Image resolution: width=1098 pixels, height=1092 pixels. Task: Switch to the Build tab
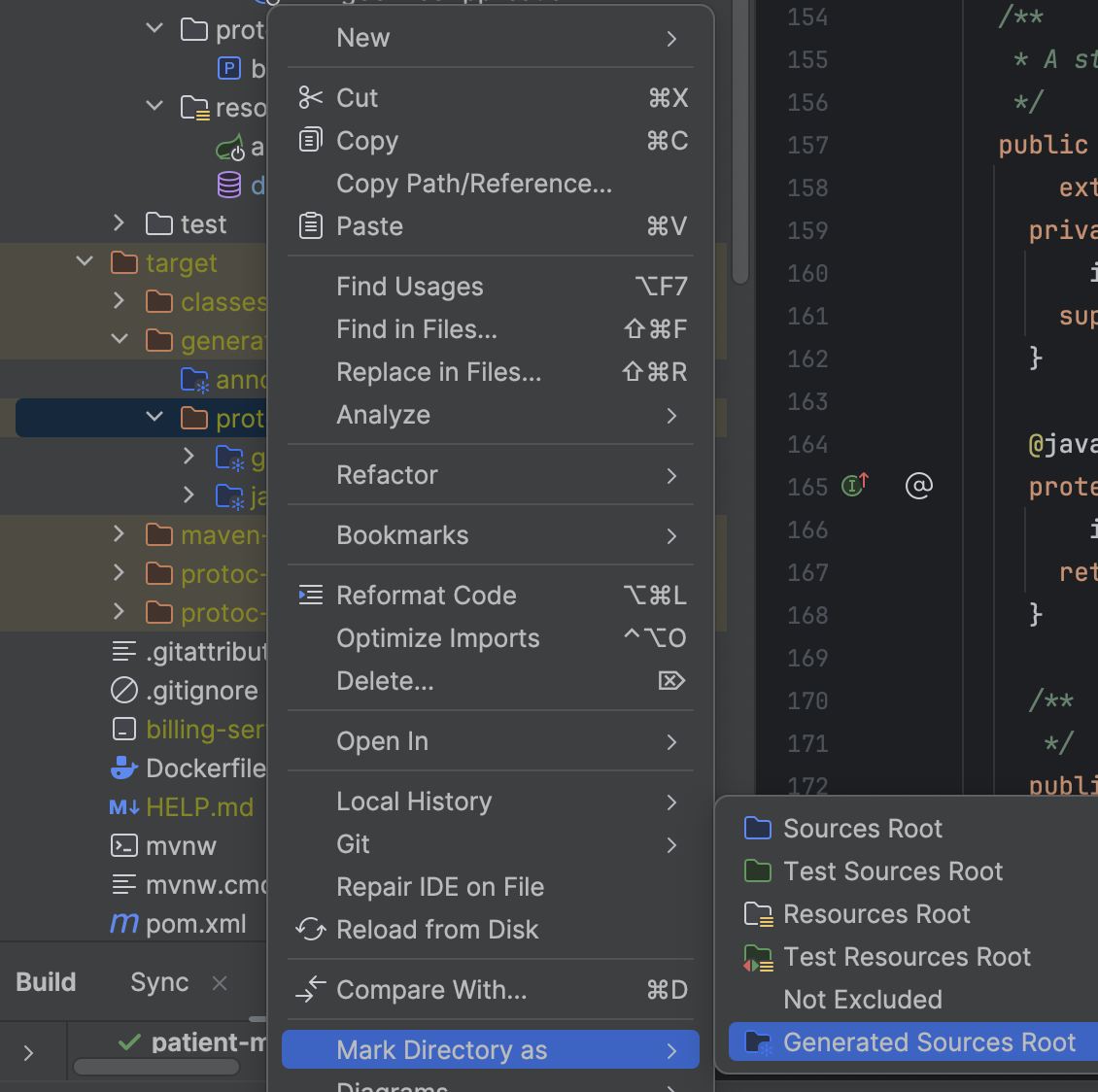pyautogui.click(x=46, y=982)
